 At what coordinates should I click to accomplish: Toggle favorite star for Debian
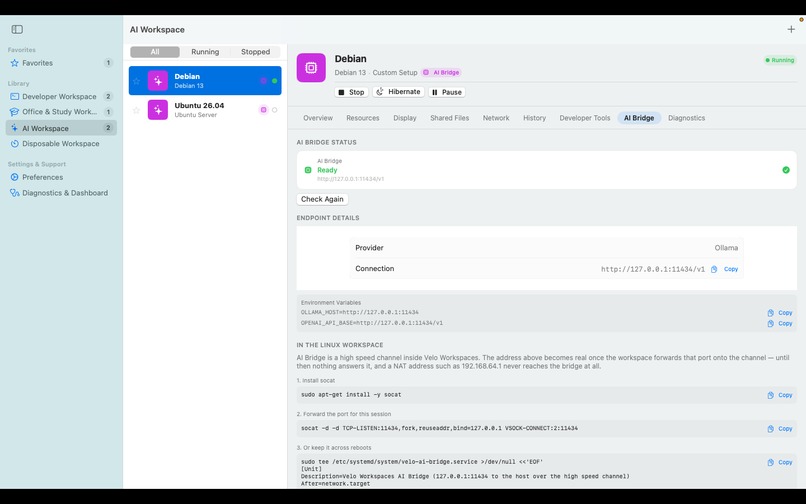pyautogui.click(x=136, y=81)
